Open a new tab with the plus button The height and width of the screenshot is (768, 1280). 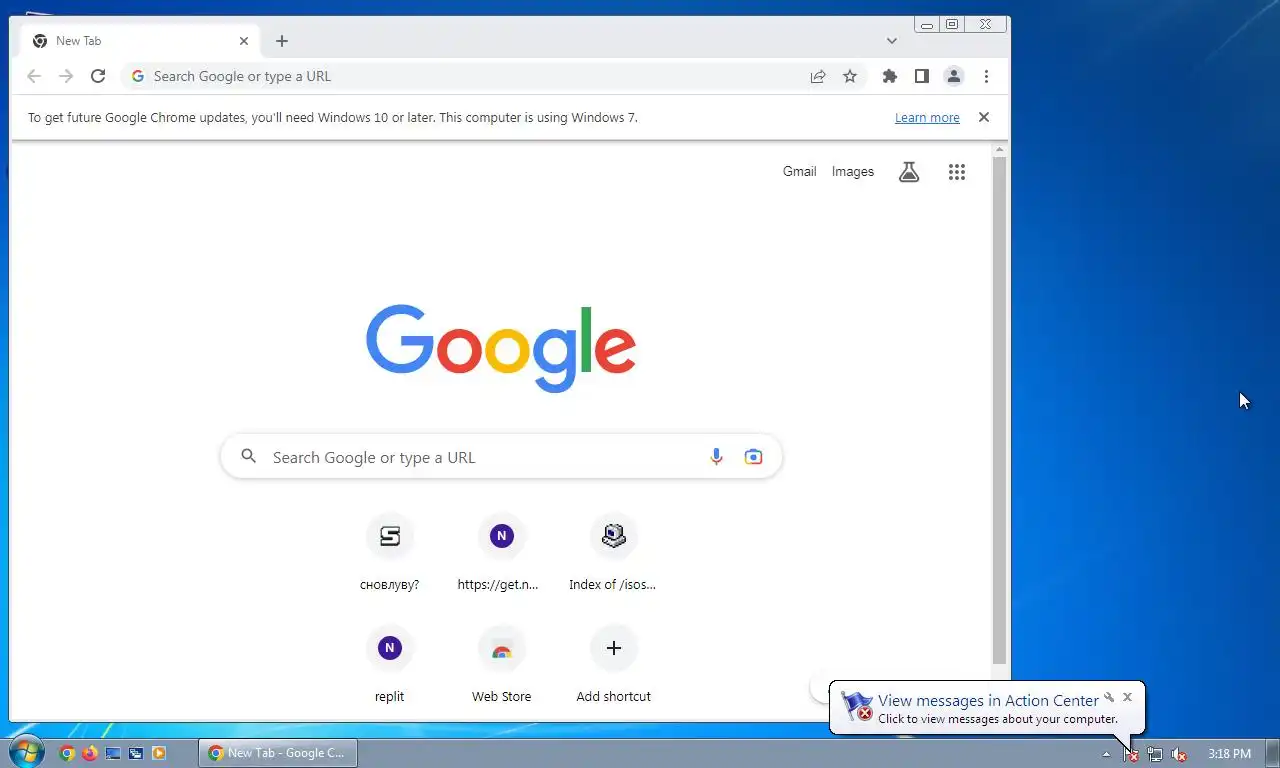coord(282,41)
